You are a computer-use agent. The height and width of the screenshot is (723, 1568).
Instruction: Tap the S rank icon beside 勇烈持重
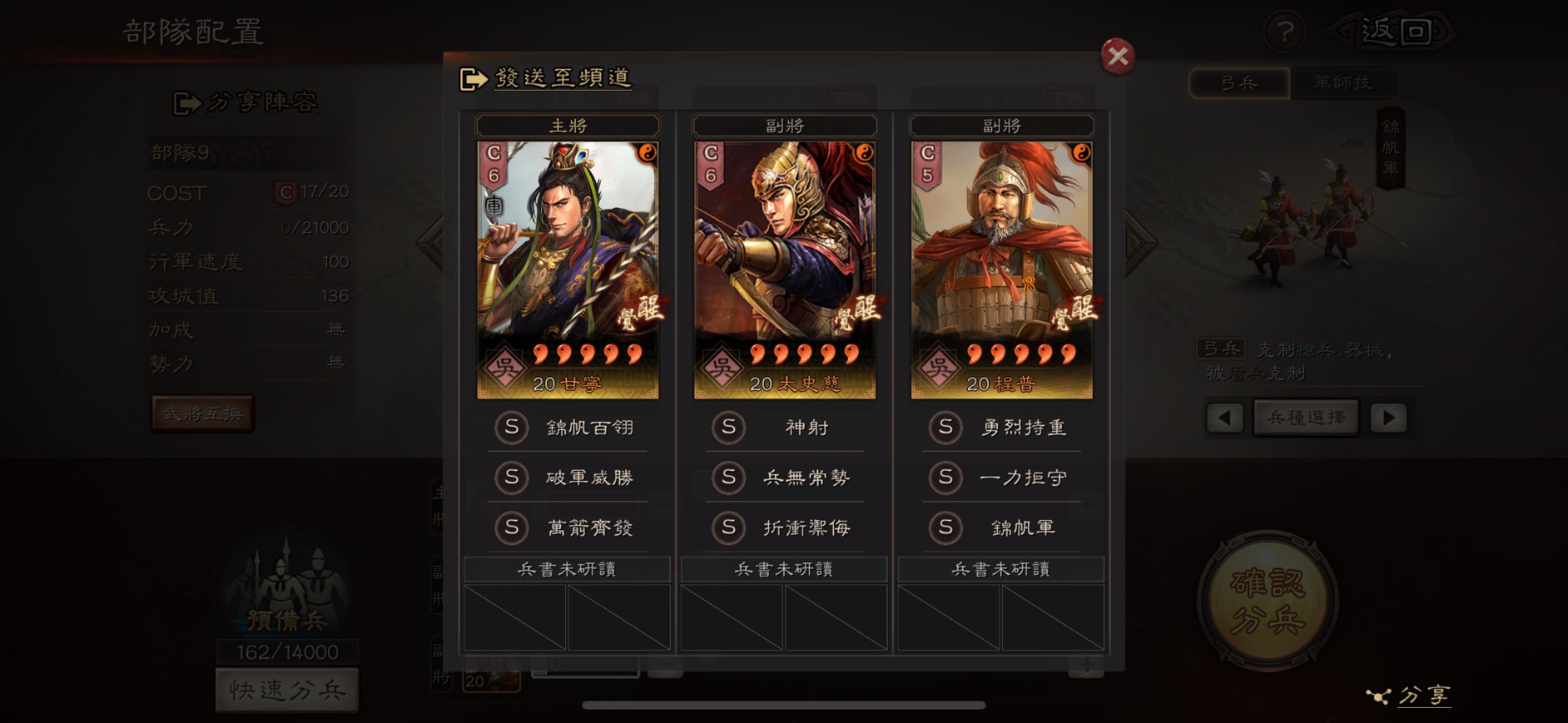click(x=945, y=428)
